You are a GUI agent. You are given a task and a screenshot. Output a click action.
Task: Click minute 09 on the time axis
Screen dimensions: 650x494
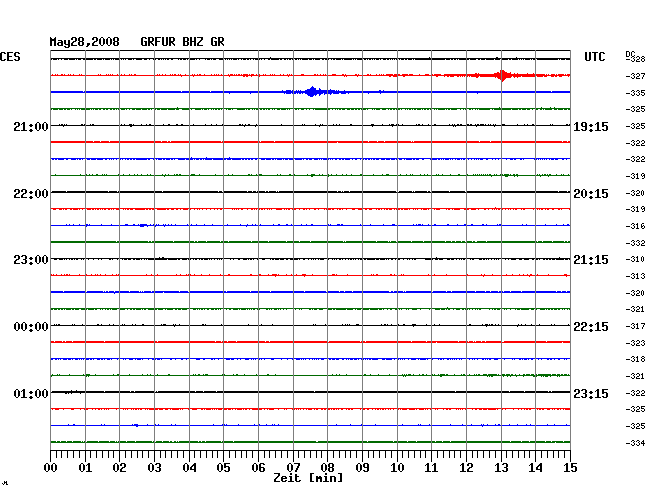362,468
